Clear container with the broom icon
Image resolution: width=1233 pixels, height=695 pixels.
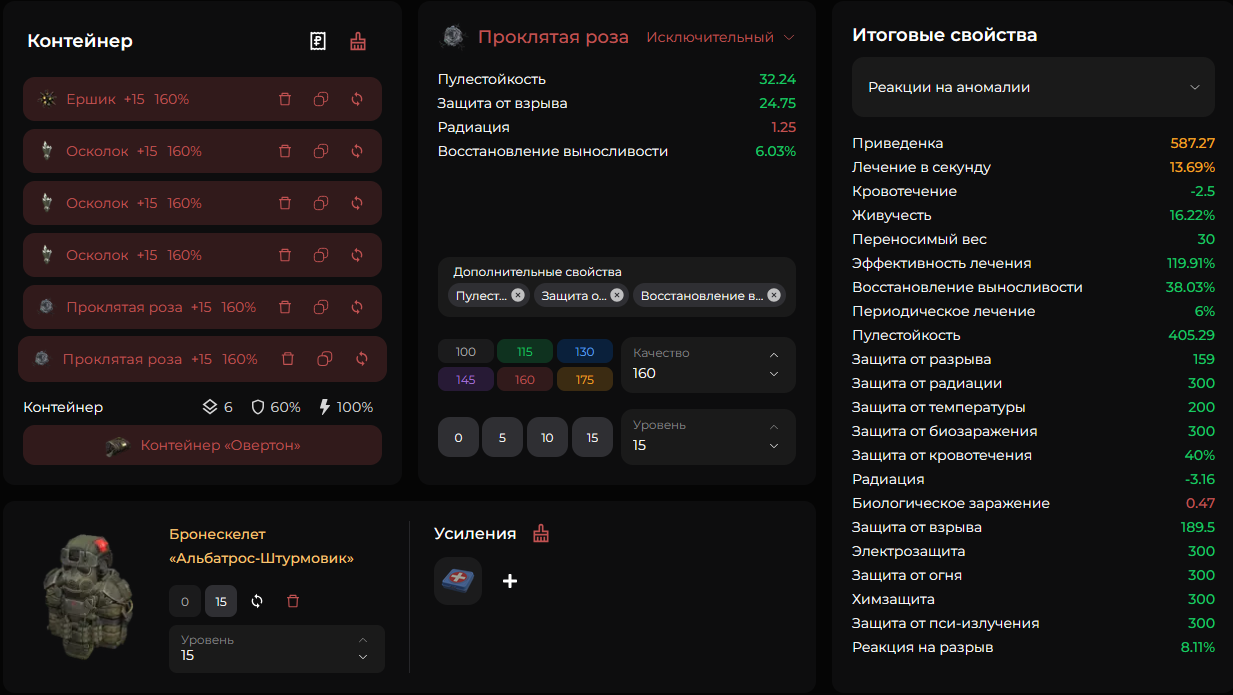[x=357, y=41]
